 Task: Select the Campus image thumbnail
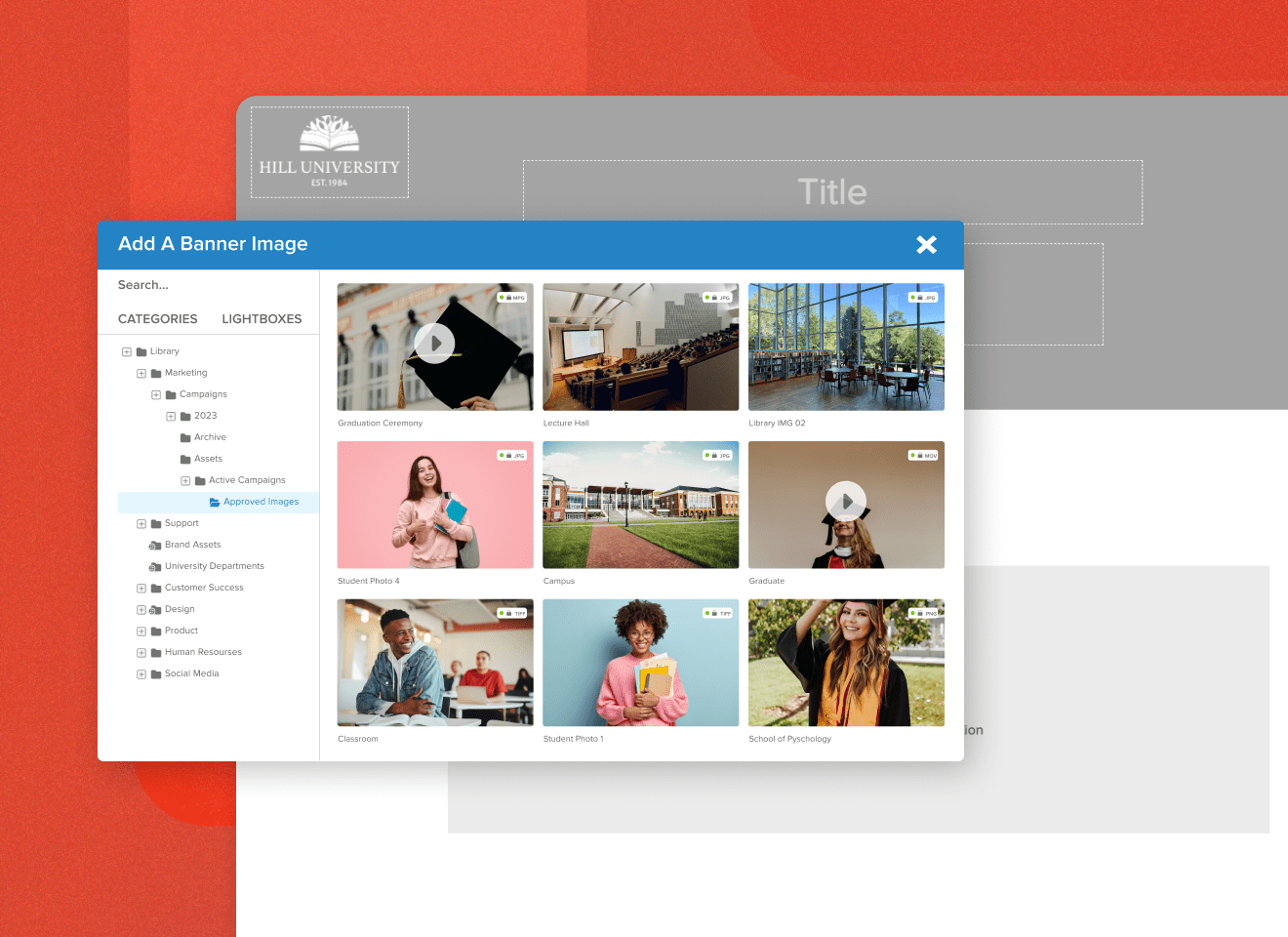(x=641, y=505)
